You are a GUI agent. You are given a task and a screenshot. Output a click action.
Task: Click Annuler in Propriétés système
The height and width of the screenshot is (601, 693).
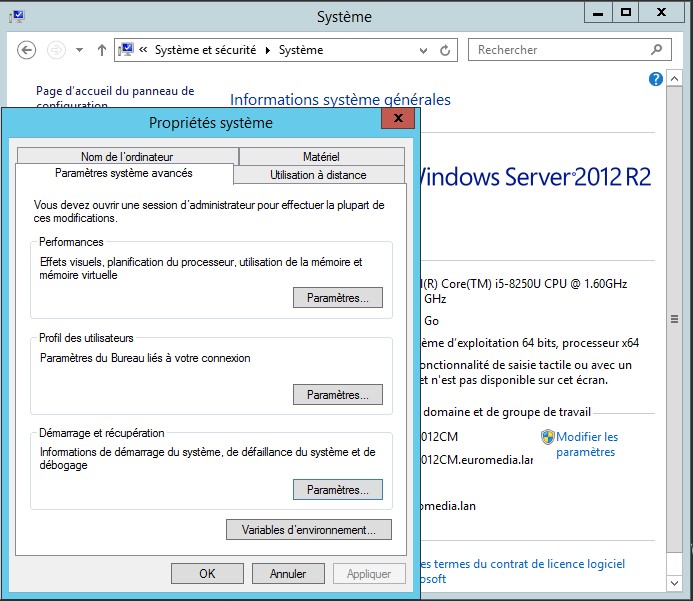[288, 574]
